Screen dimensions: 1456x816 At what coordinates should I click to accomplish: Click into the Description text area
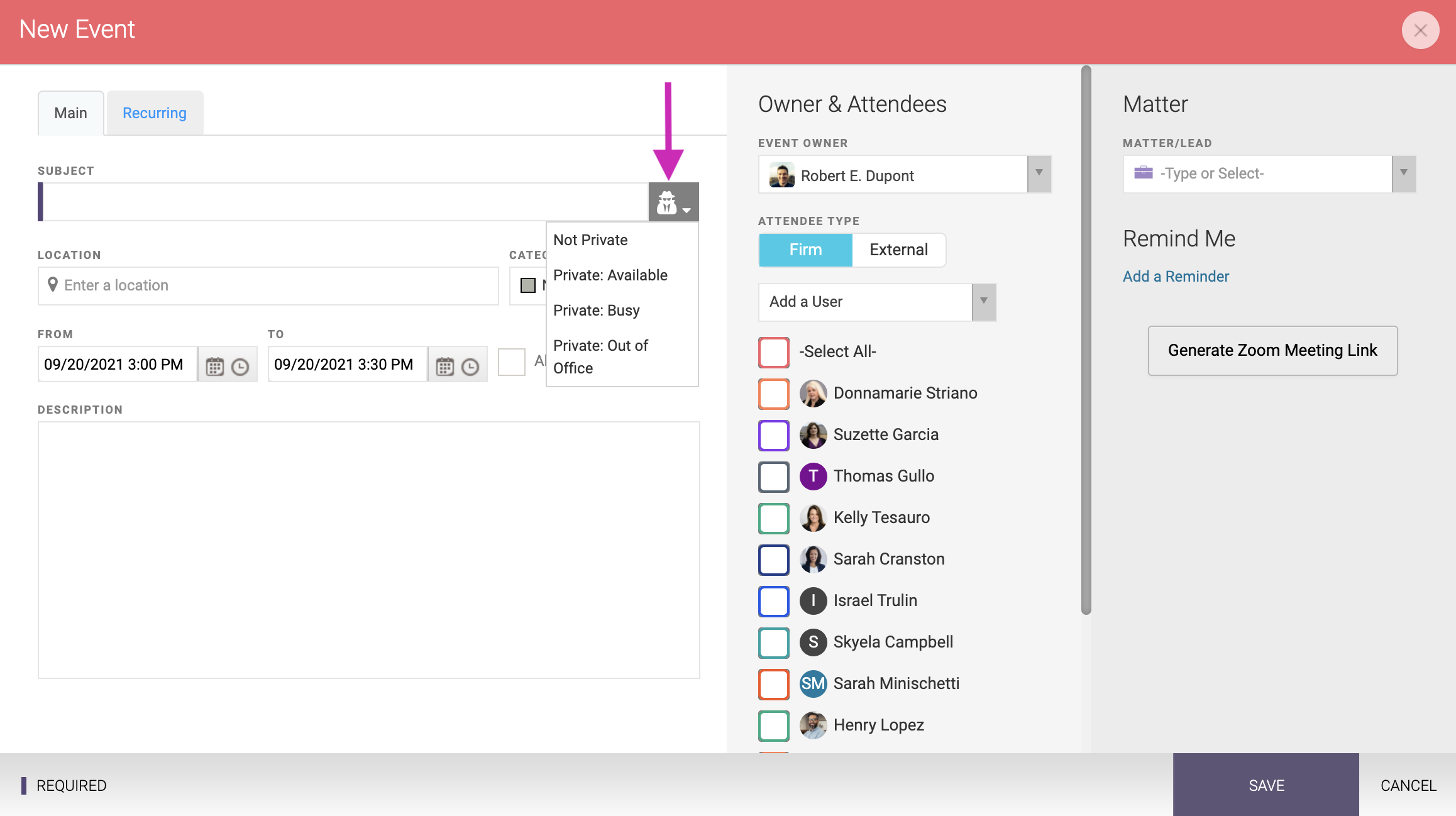(x=369, y=550)
